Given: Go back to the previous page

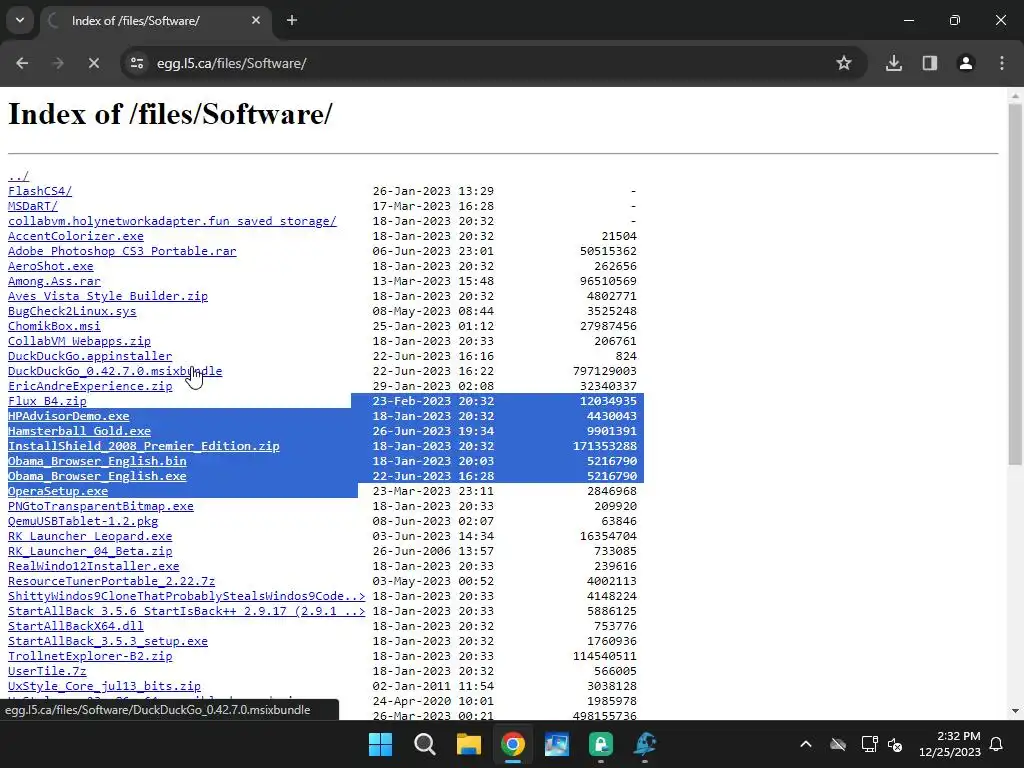Looking at the screenshot, I should pos(22,63).
